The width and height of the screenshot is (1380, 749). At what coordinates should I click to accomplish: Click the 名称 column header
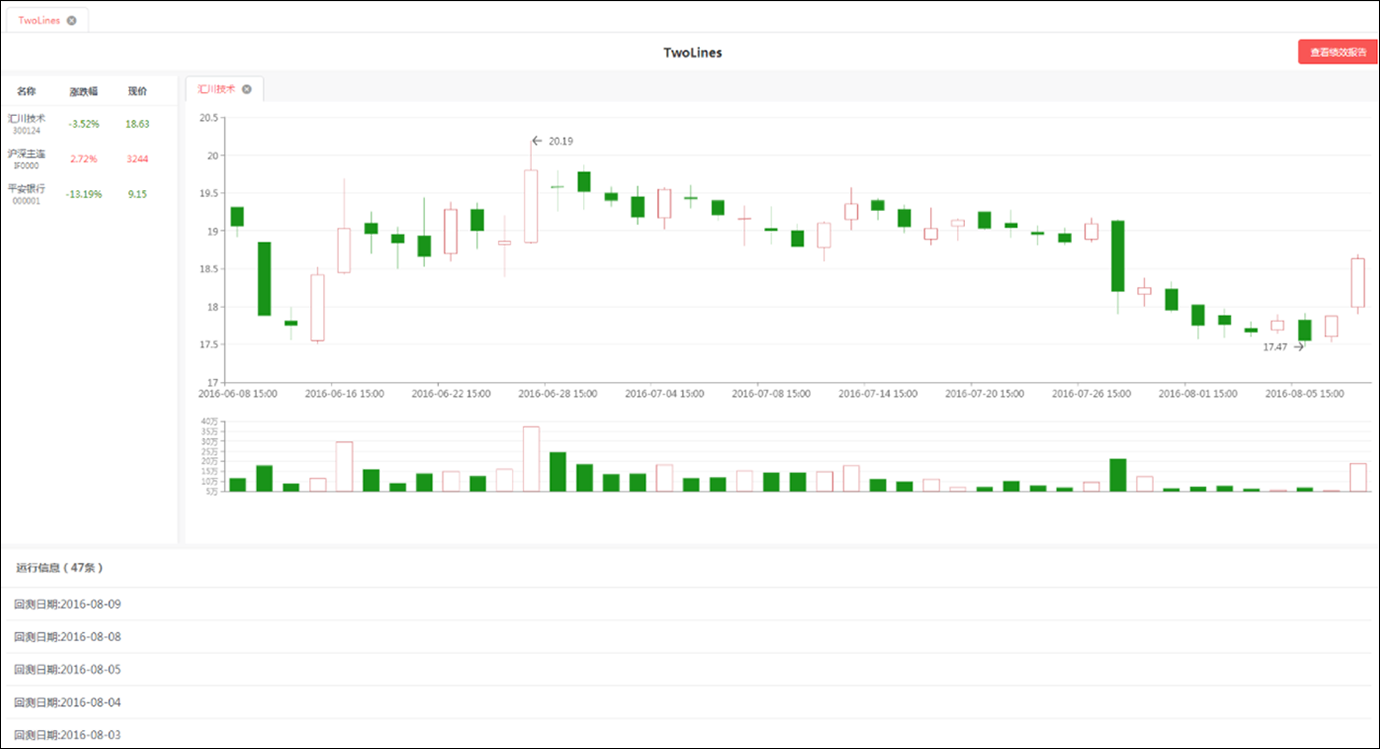(26, 91)
